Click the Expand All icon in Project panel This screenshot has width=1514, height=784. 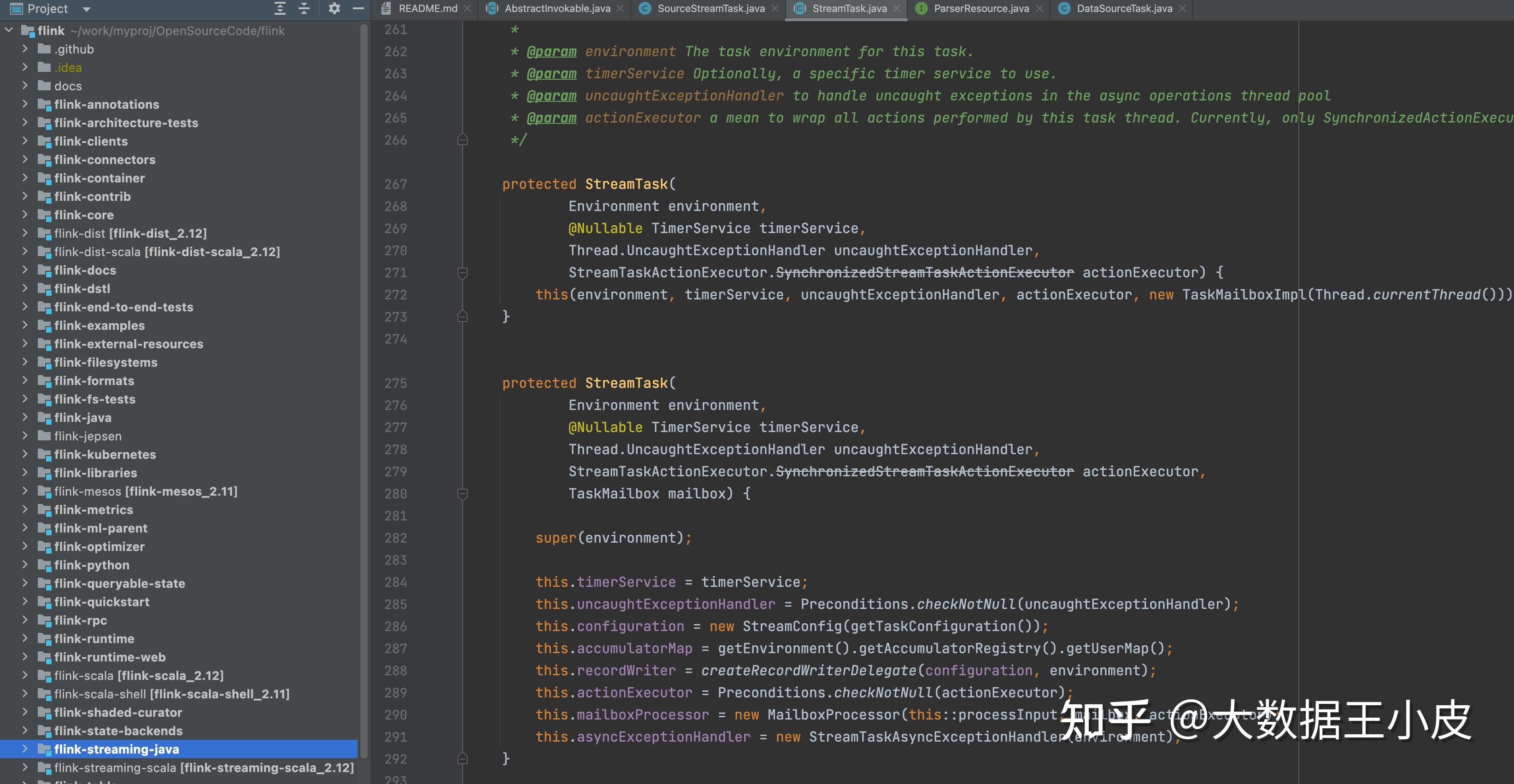coord(280,8)
